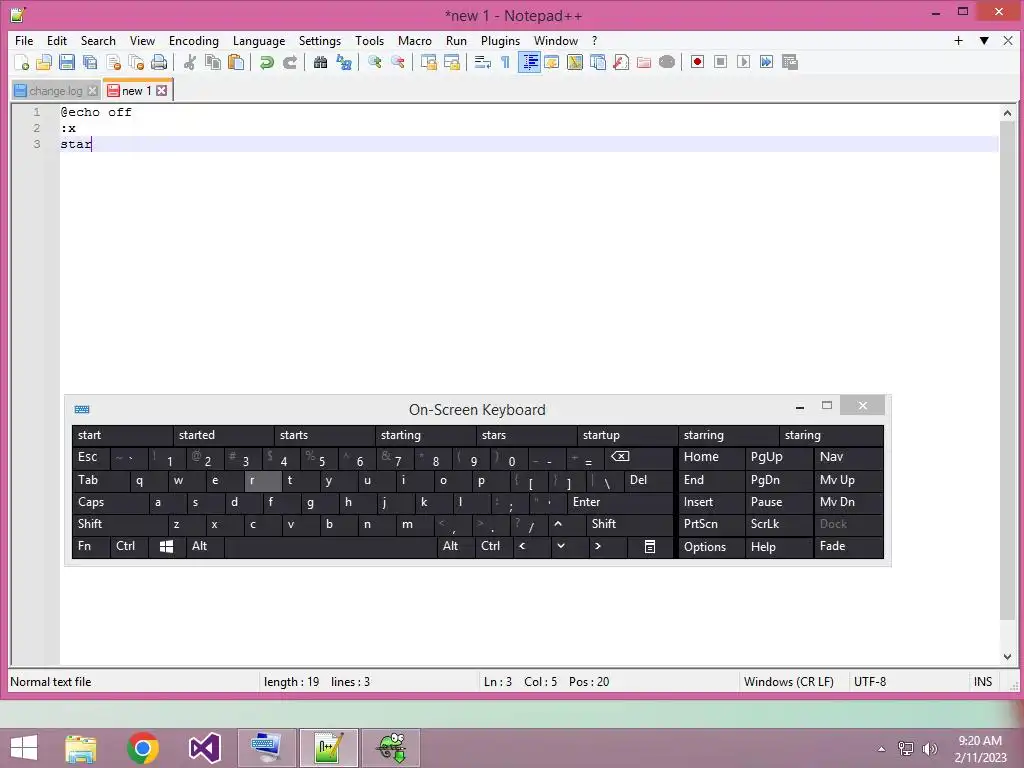The image size is (1024, 768).
Task: Click the Redo toolbar icon
Action: [289, 62]
